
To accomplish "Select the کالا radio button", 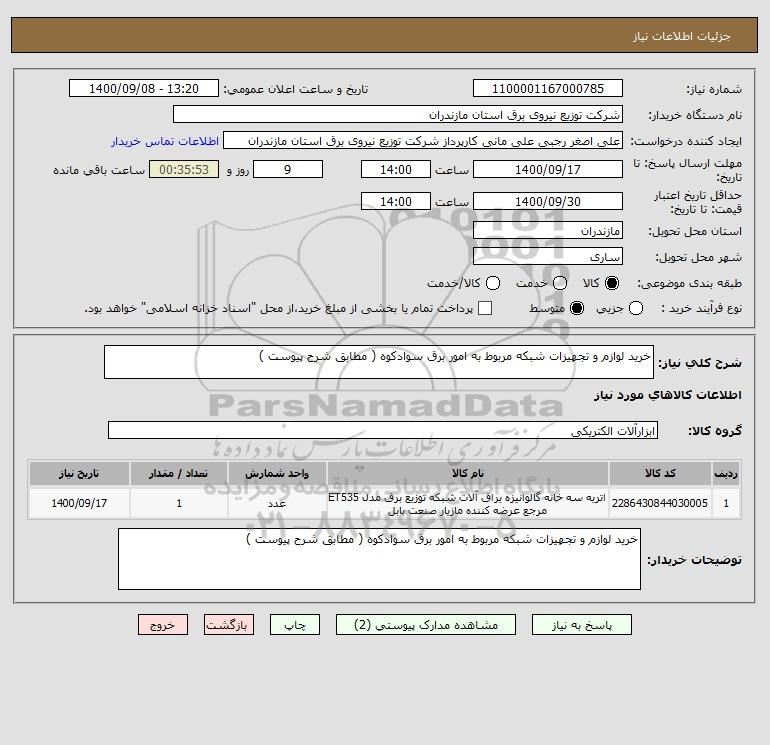I will click(612, 283).
